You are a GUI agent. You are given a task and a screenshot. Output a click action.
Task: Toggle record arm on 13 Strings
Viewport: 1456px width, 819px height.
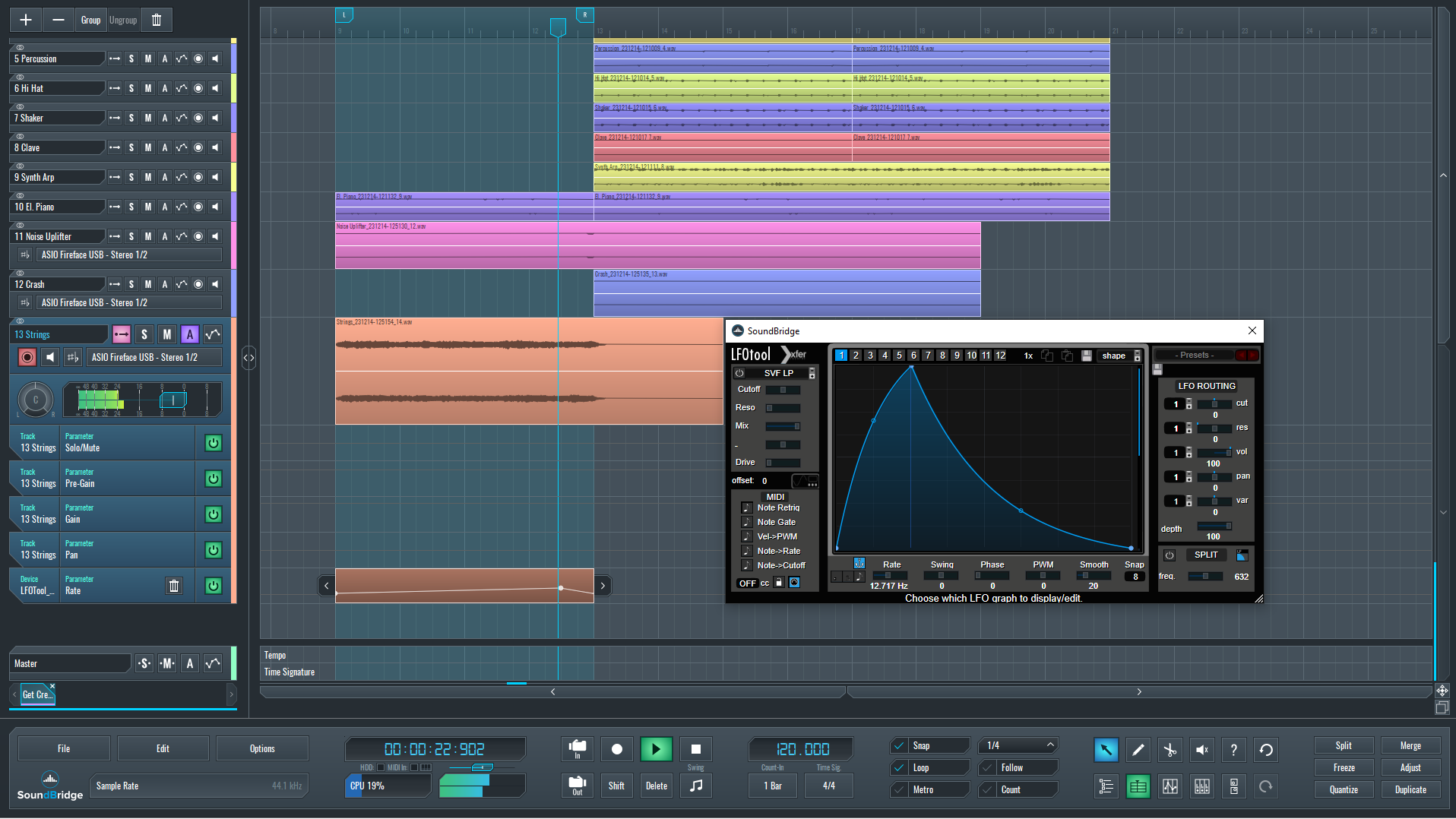tap(27, 357)
